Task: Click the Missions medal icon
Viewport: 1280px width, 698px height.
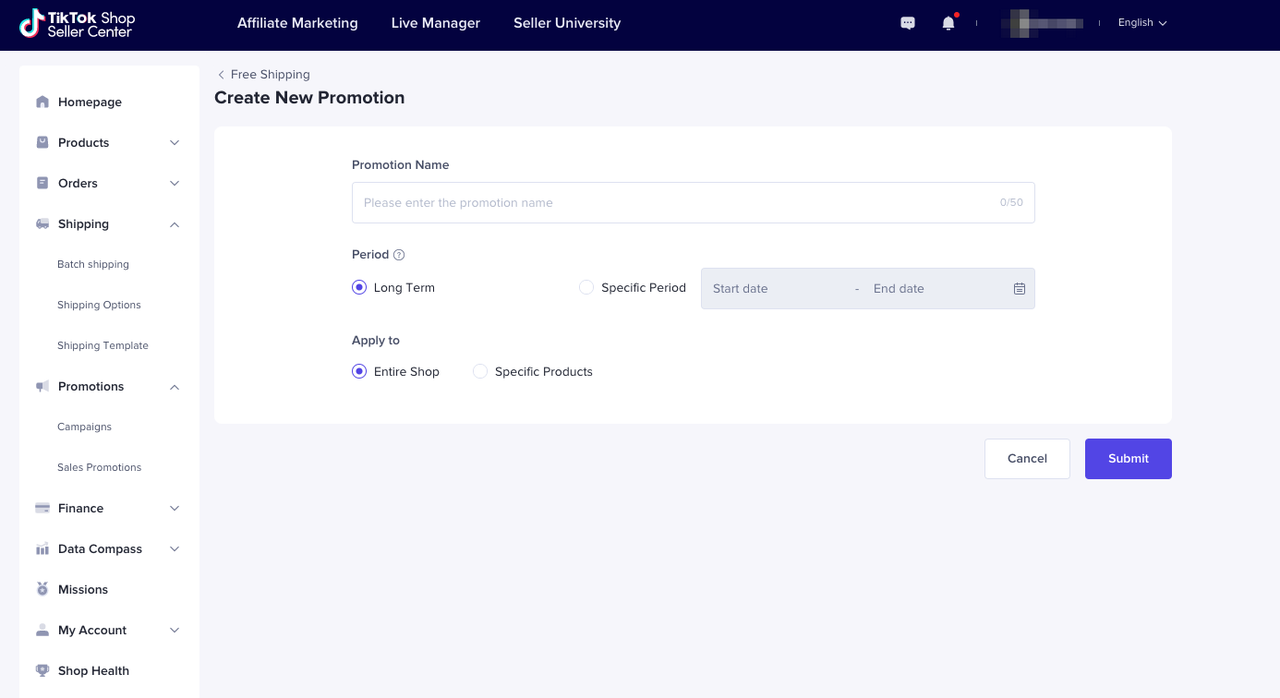Action: [x=42, y=590]
